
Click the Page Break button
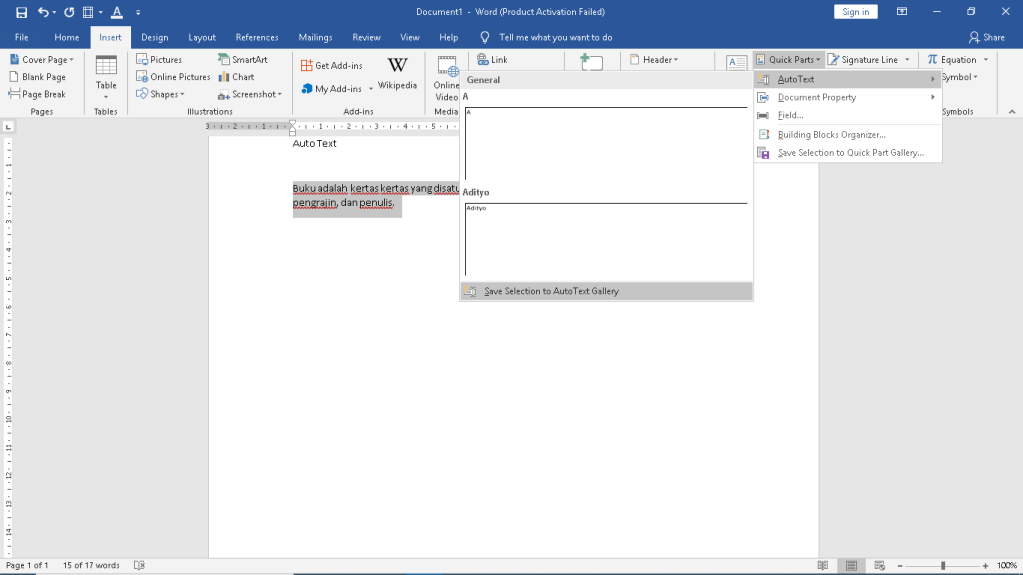(x=38, y=94)
